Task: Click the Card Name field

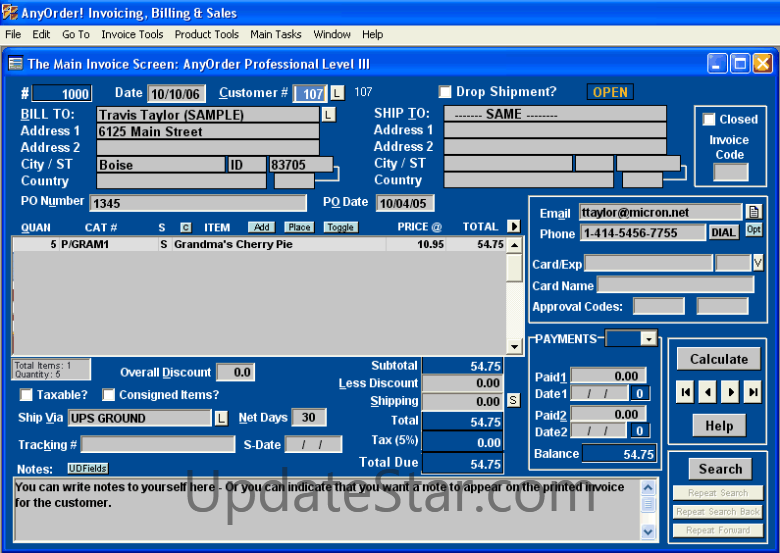Action: [675, 285]
